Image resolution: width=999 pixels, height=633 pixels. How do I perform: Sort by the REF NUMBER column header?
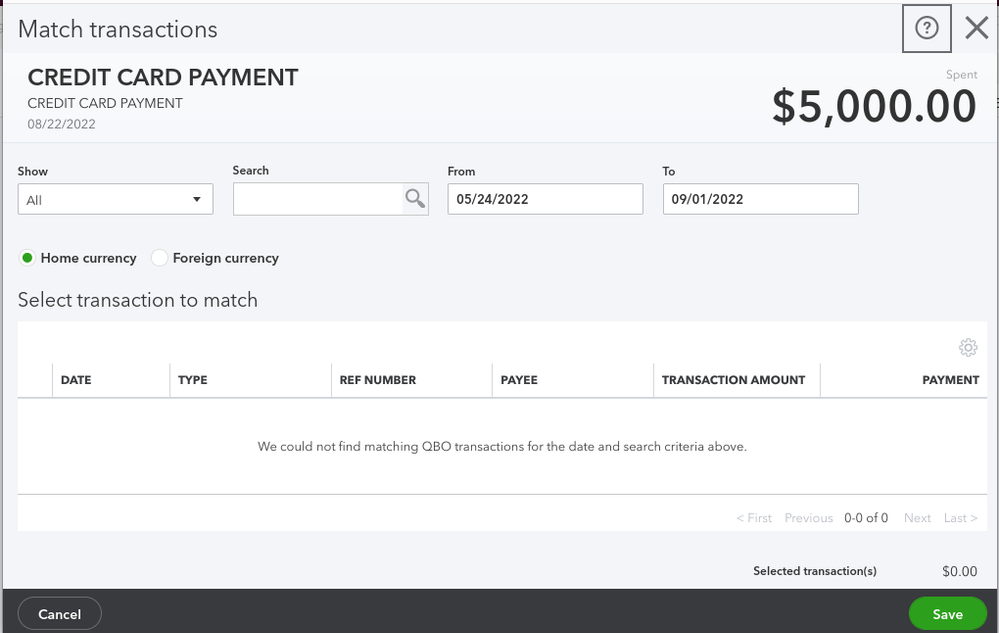(x=377, y=380)
